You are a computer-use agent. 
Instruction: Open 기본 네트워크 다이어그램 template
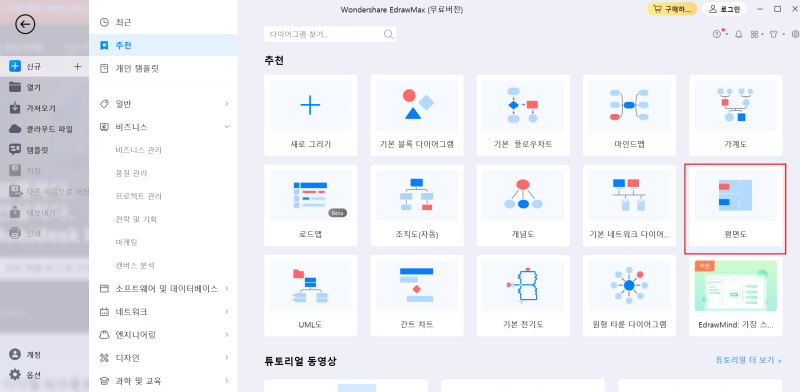[629, 205]
